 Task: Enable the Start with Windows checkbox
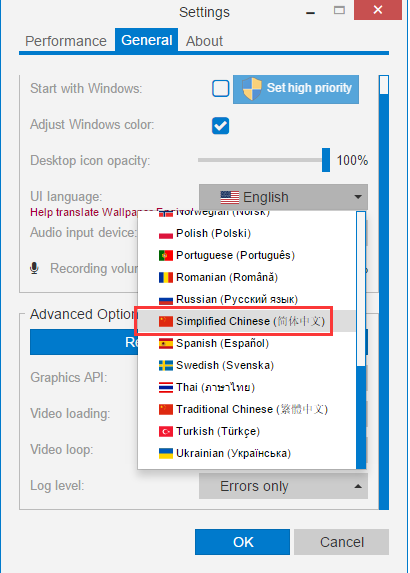[220, 88]
